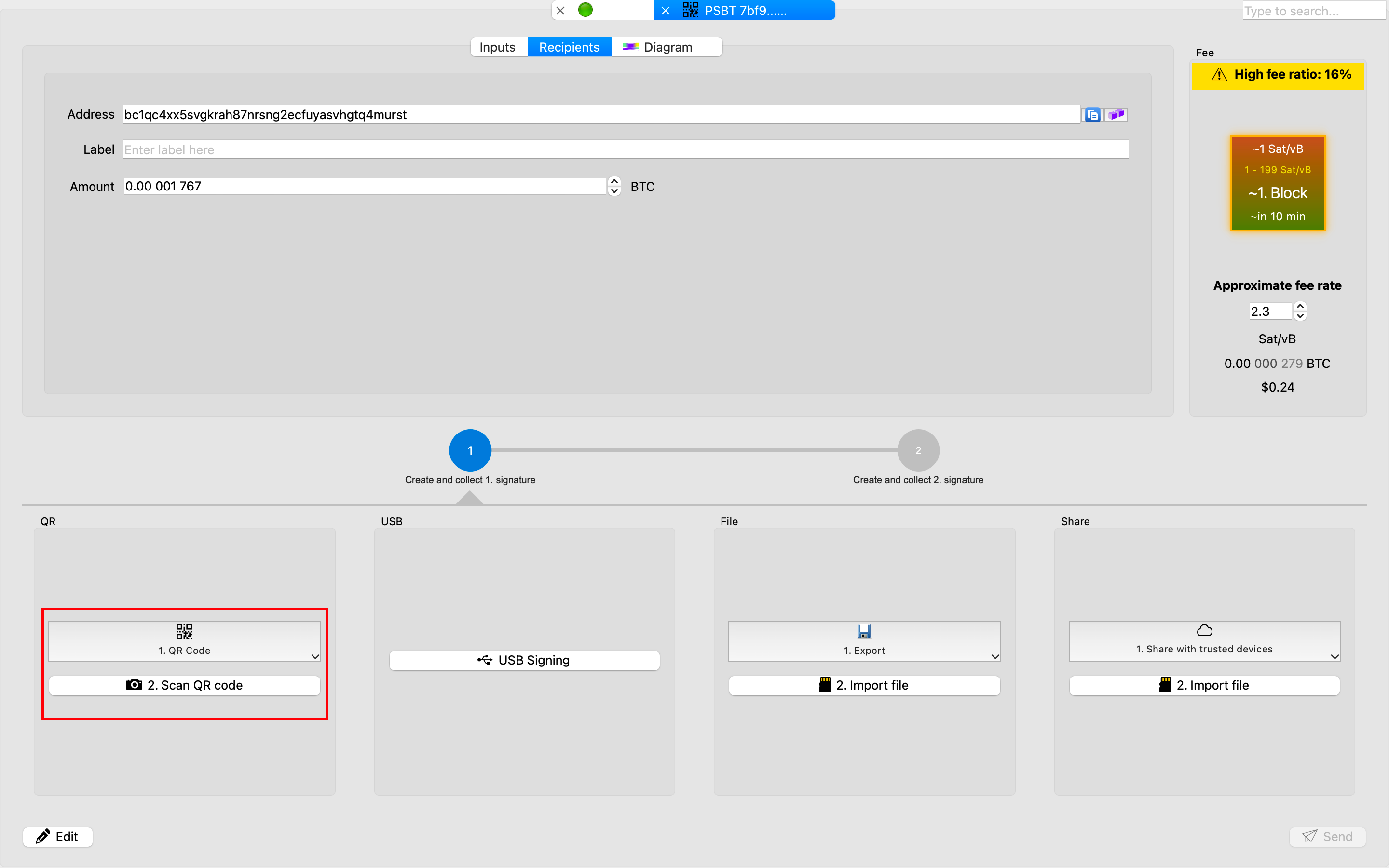Open the 1. QR Code dropdown
The width and height of the screenshot is (1389, 868).
point(315,656)
